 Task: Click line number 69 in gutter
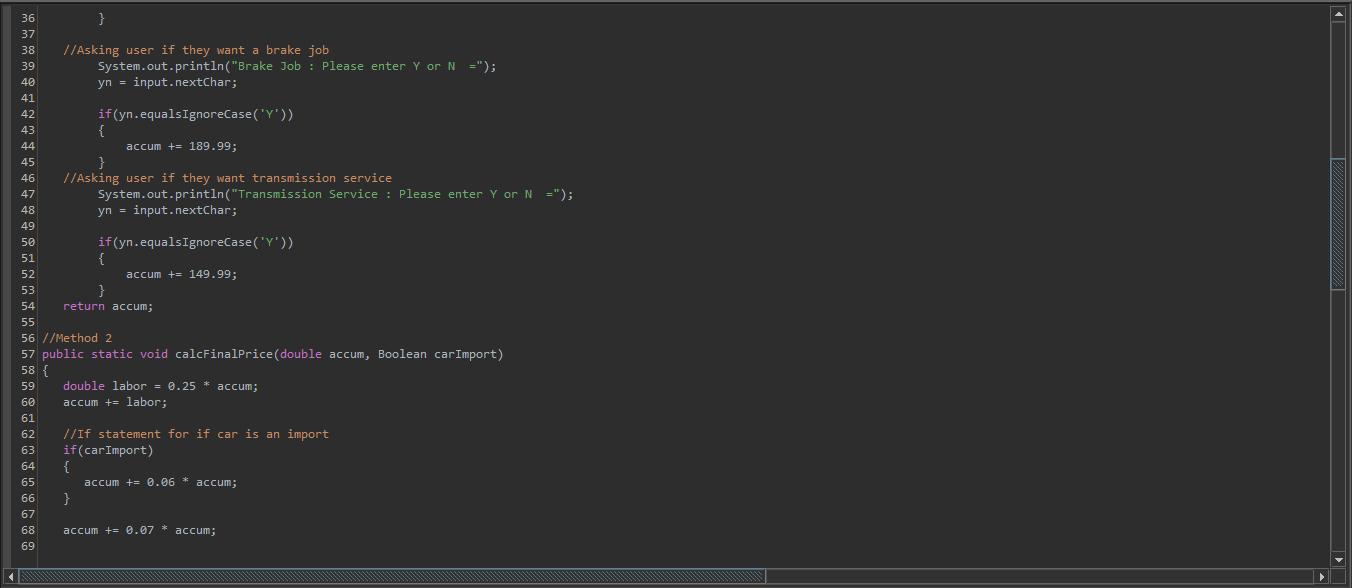click(27, 546)
